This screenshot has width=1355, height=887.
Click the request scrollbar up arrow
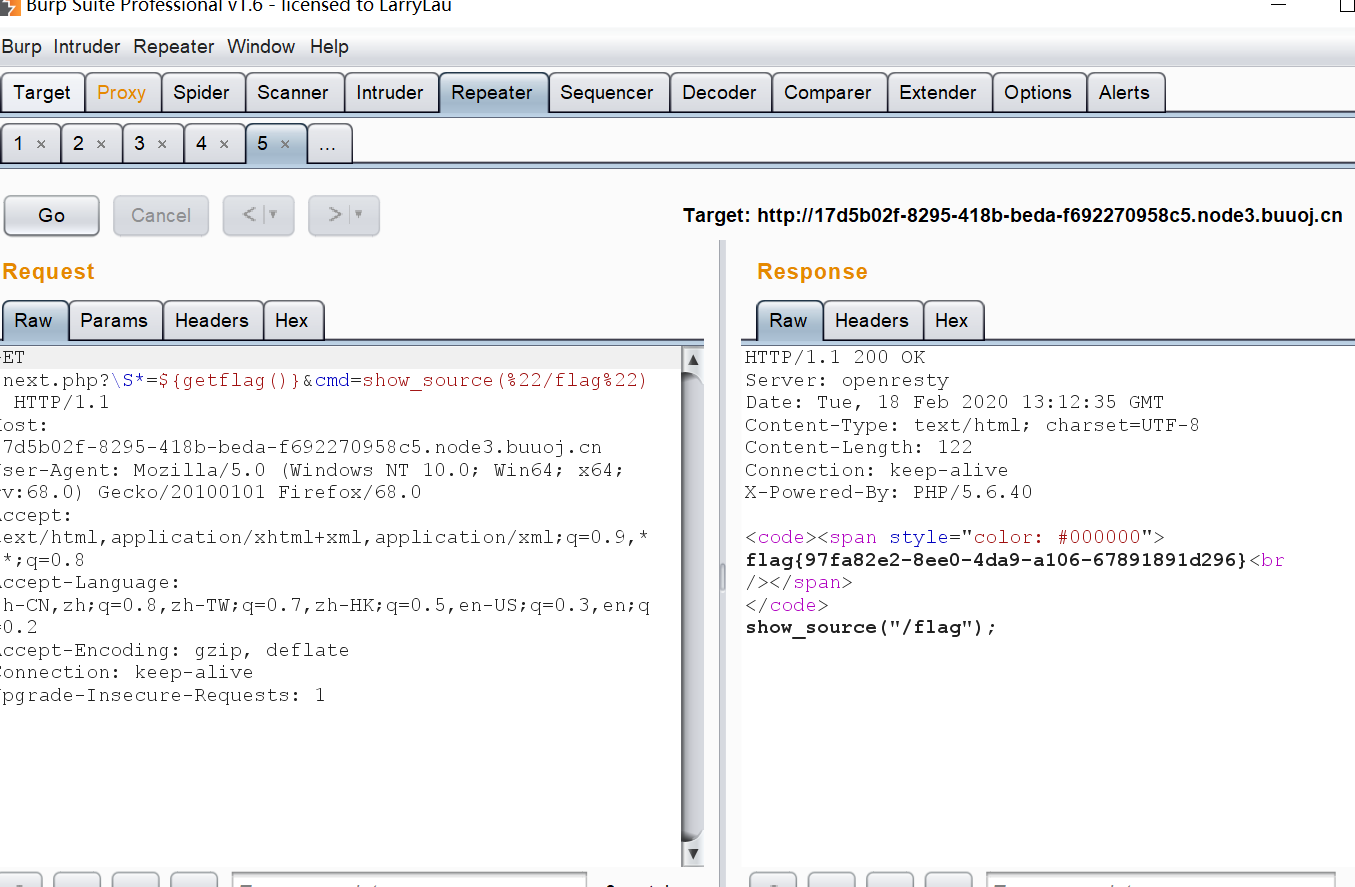[x=692, y=359]
